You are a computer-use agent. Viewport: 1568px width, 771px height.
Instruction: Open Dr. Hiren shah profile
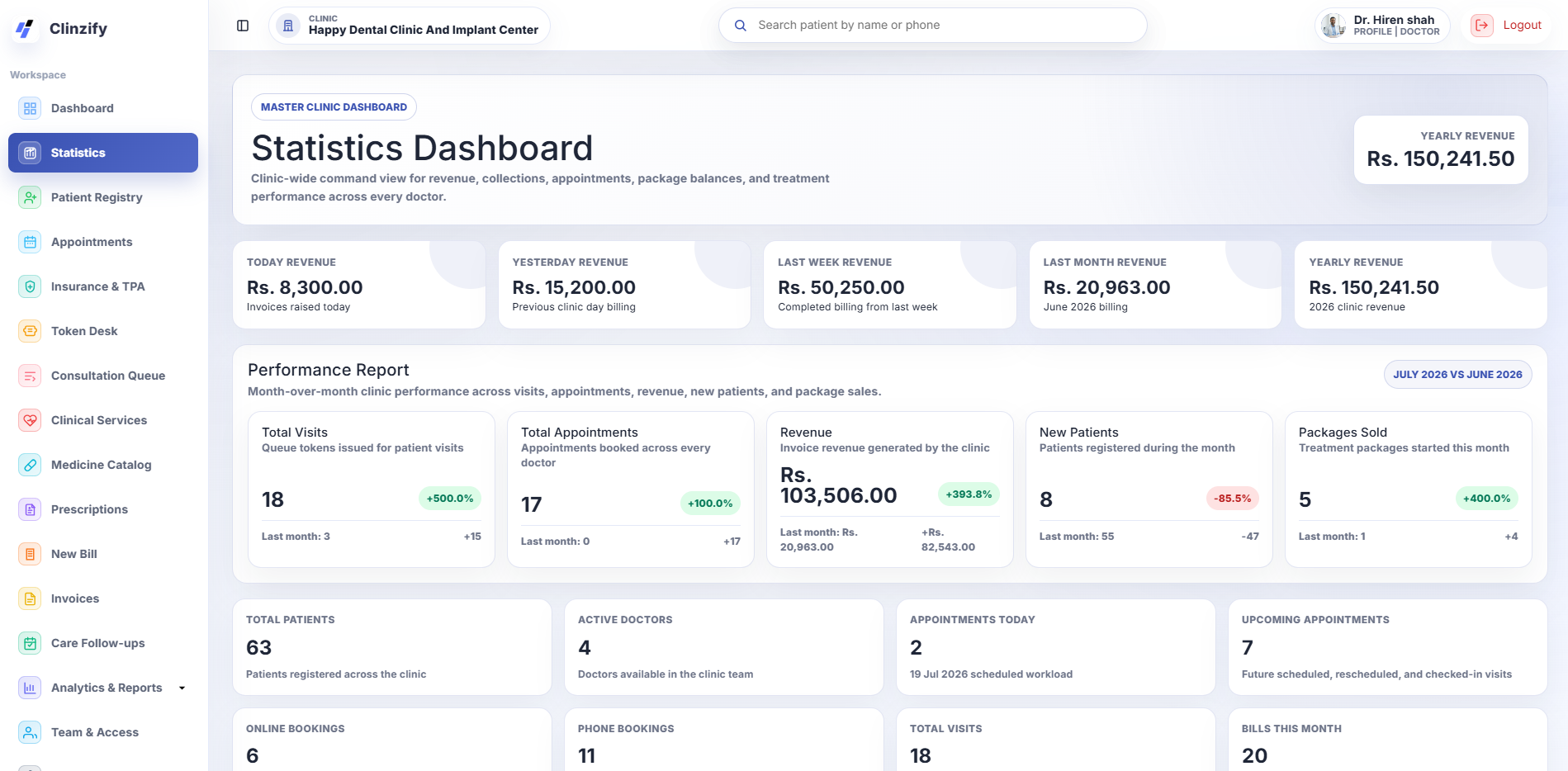(x=1382, y=26)
